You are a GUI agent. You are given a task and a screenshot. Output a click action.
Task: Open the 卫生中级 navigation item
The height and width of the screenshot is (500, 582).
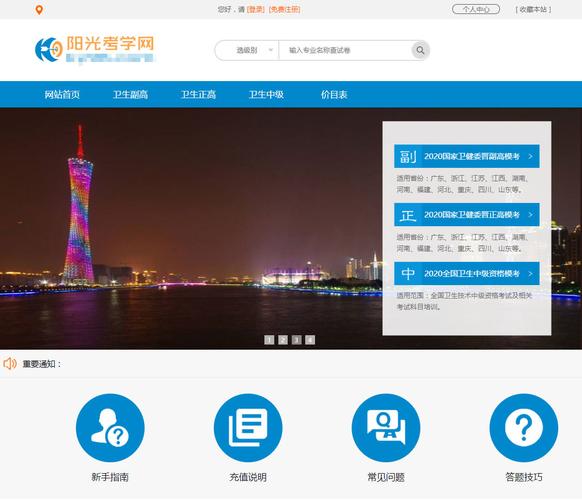pos(266,95)
